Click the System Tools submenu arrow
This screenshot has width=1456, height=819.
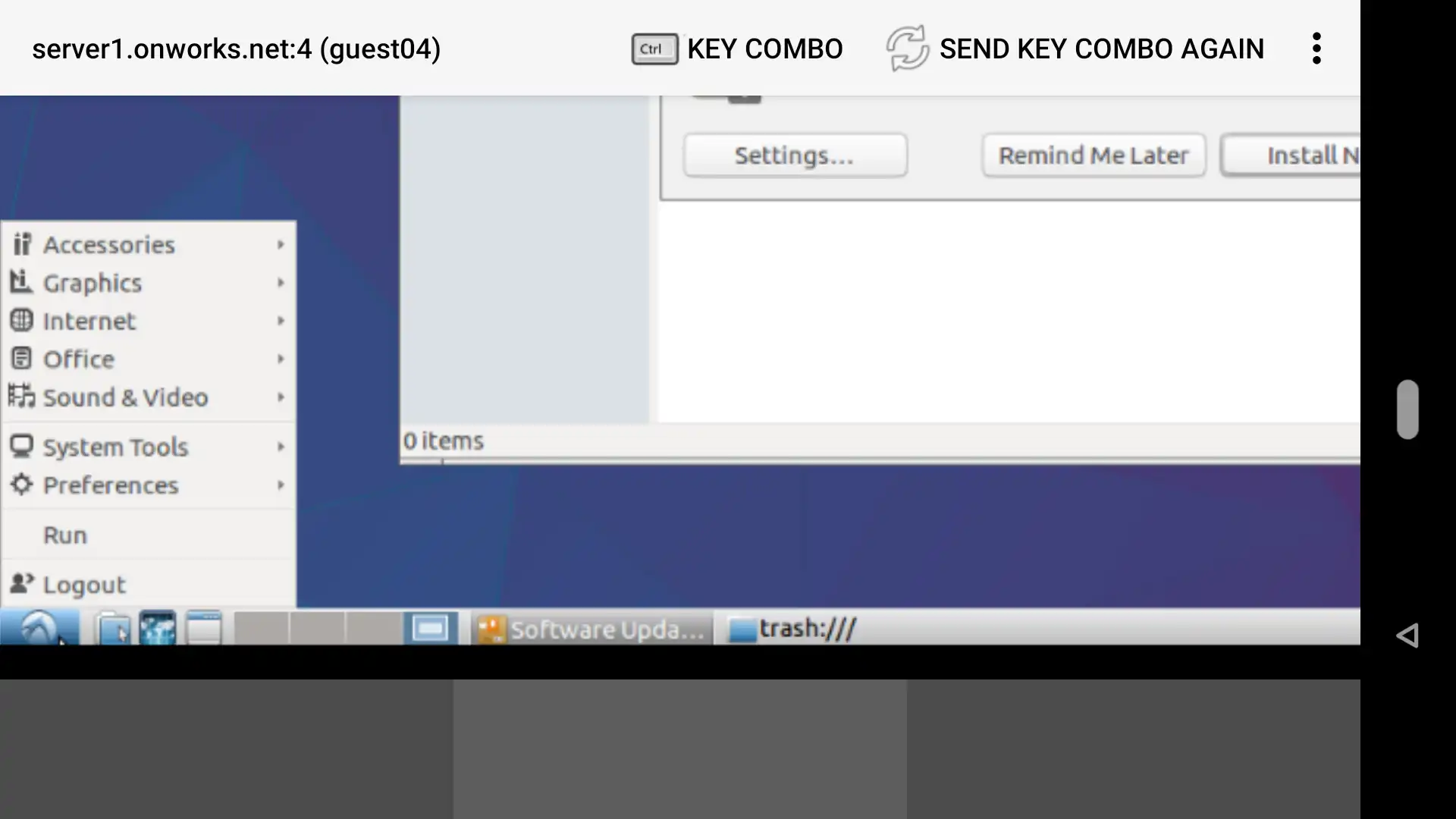tap(281, 447)
